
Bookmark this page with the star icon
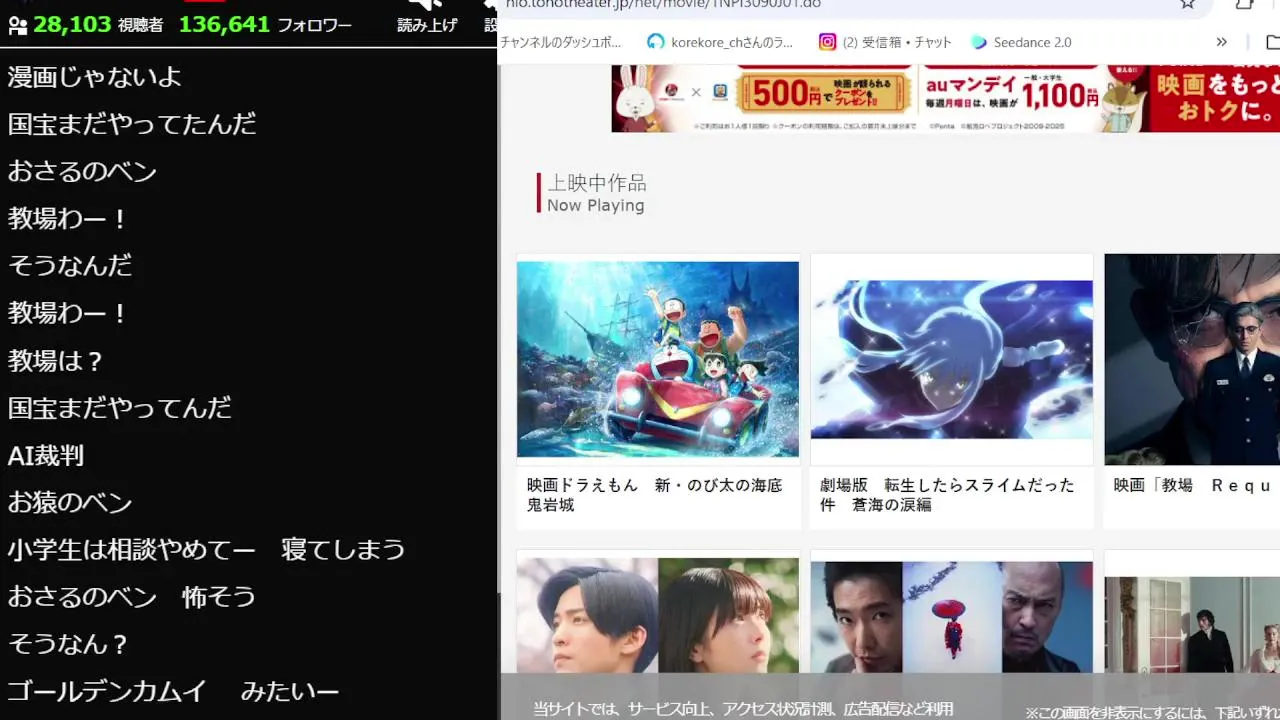click(1187, 4)
